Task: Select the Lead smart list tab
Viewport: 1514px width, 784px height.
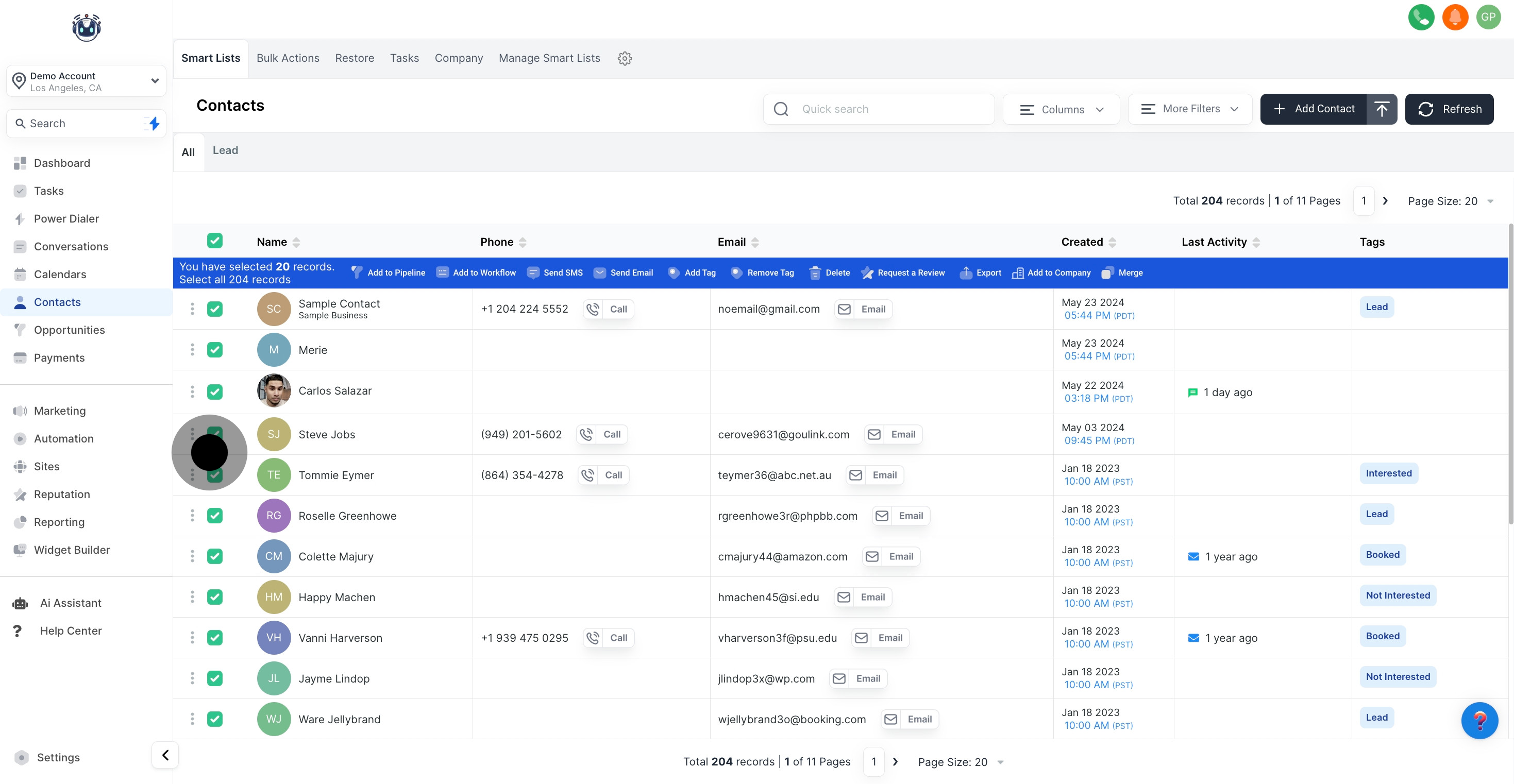Action: [x=225, y=150]
